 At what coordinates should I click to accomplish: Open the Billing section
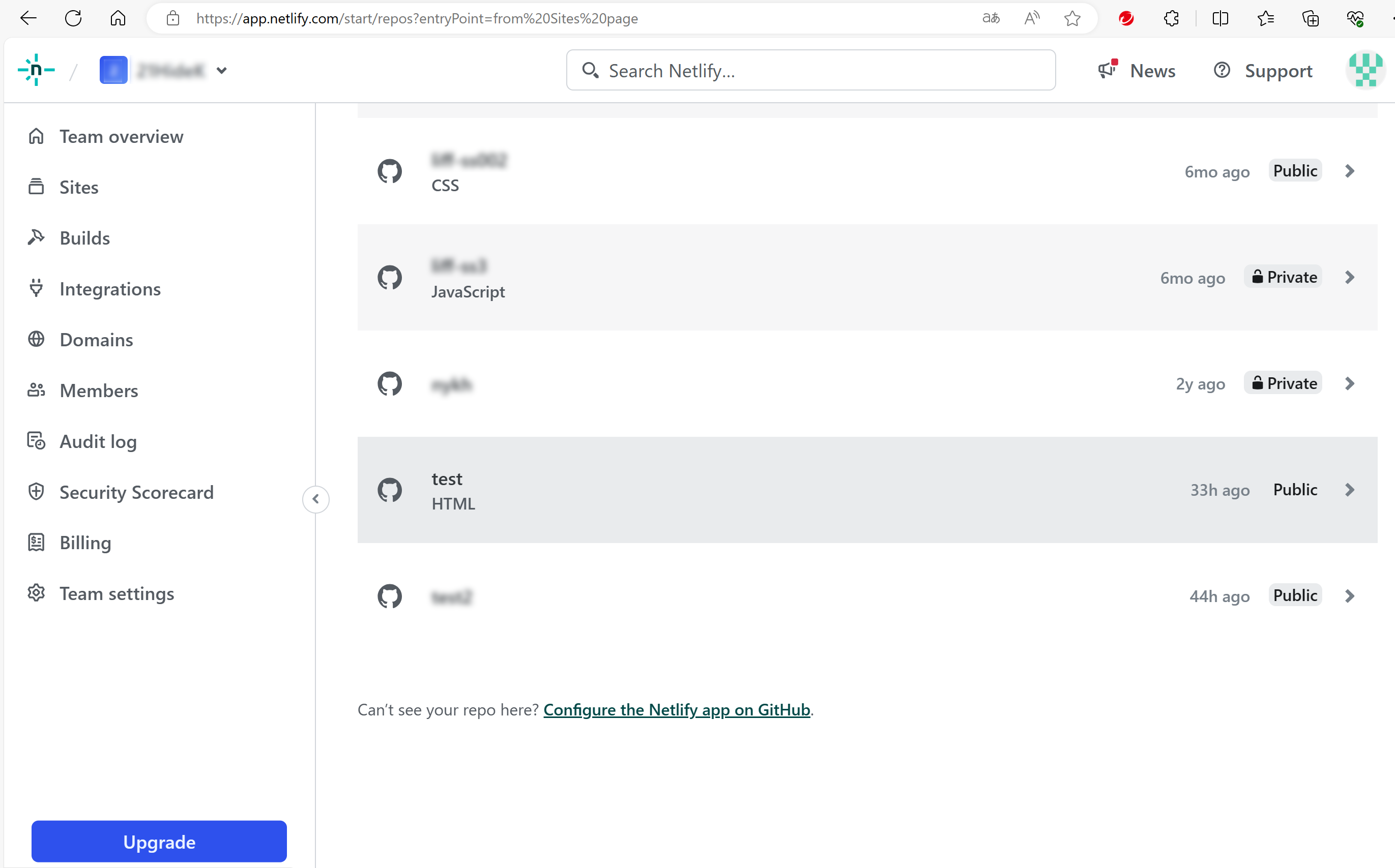coord(85,543)
